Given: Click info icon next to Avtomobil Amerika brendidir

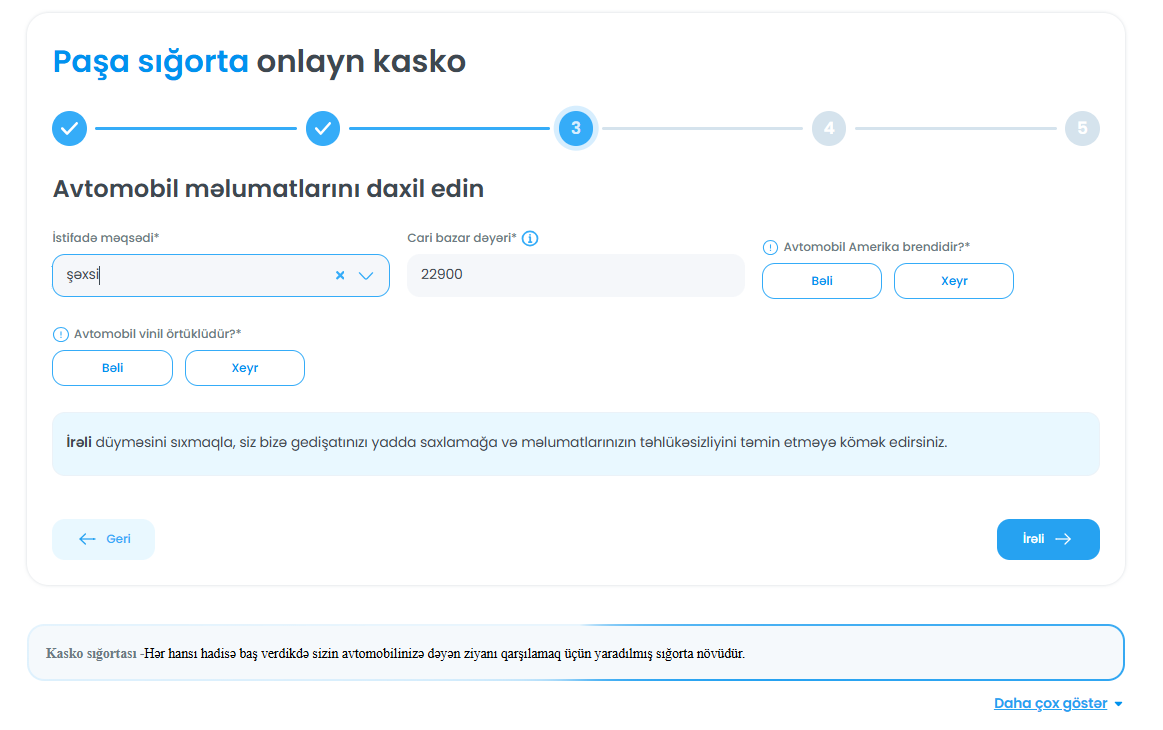Looking at the screenshot, I should pyautogui.click(x=770, y=247).
